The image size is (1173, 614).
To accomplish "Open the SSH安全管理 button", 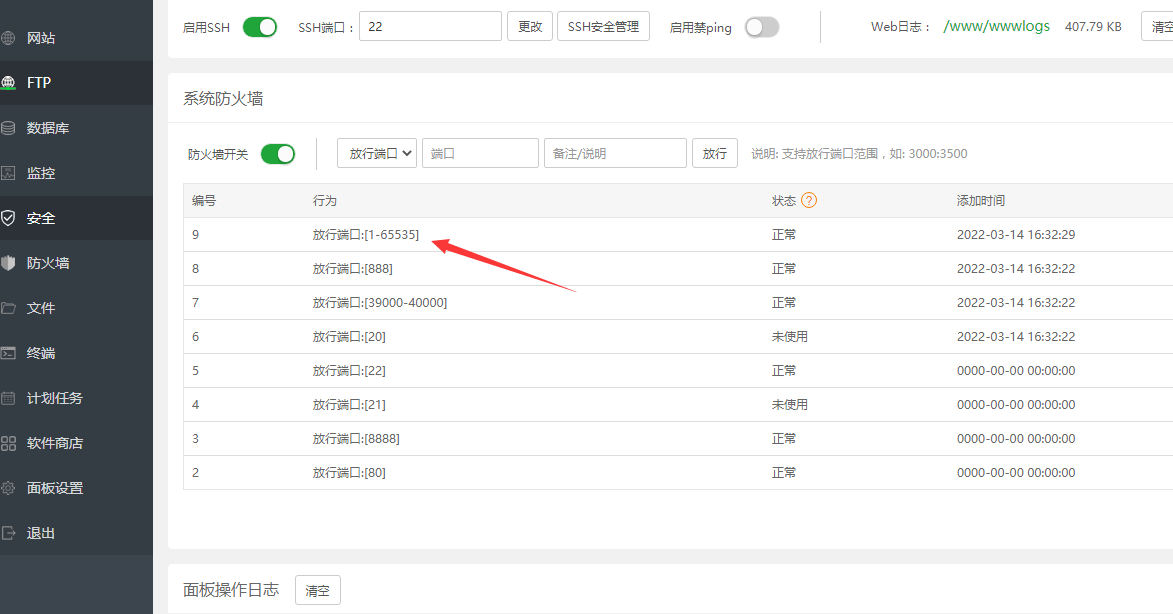I will [x=603, y=27].
